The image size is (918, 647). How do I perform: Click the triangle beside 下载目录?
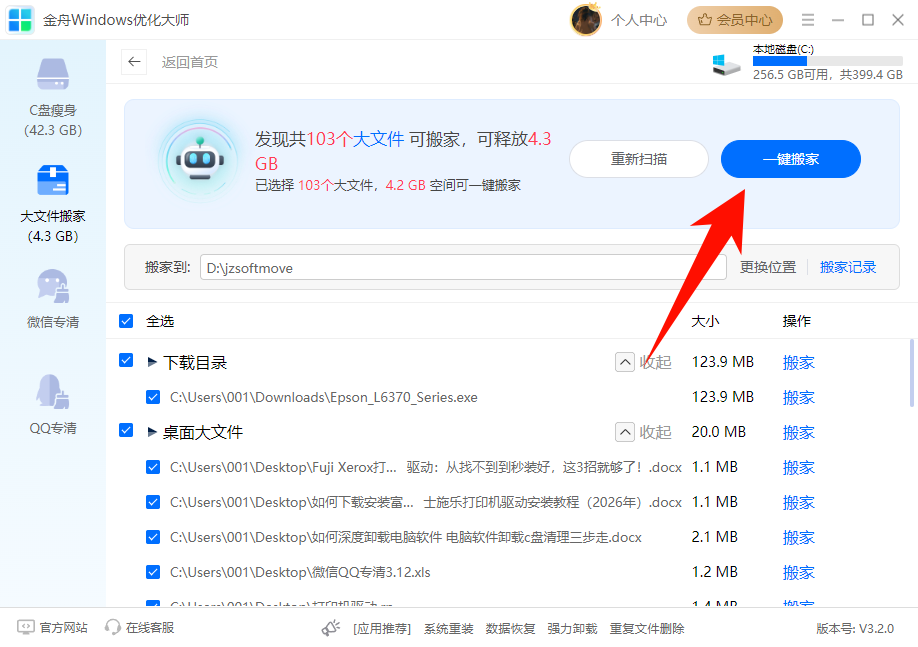coord(151,361)
